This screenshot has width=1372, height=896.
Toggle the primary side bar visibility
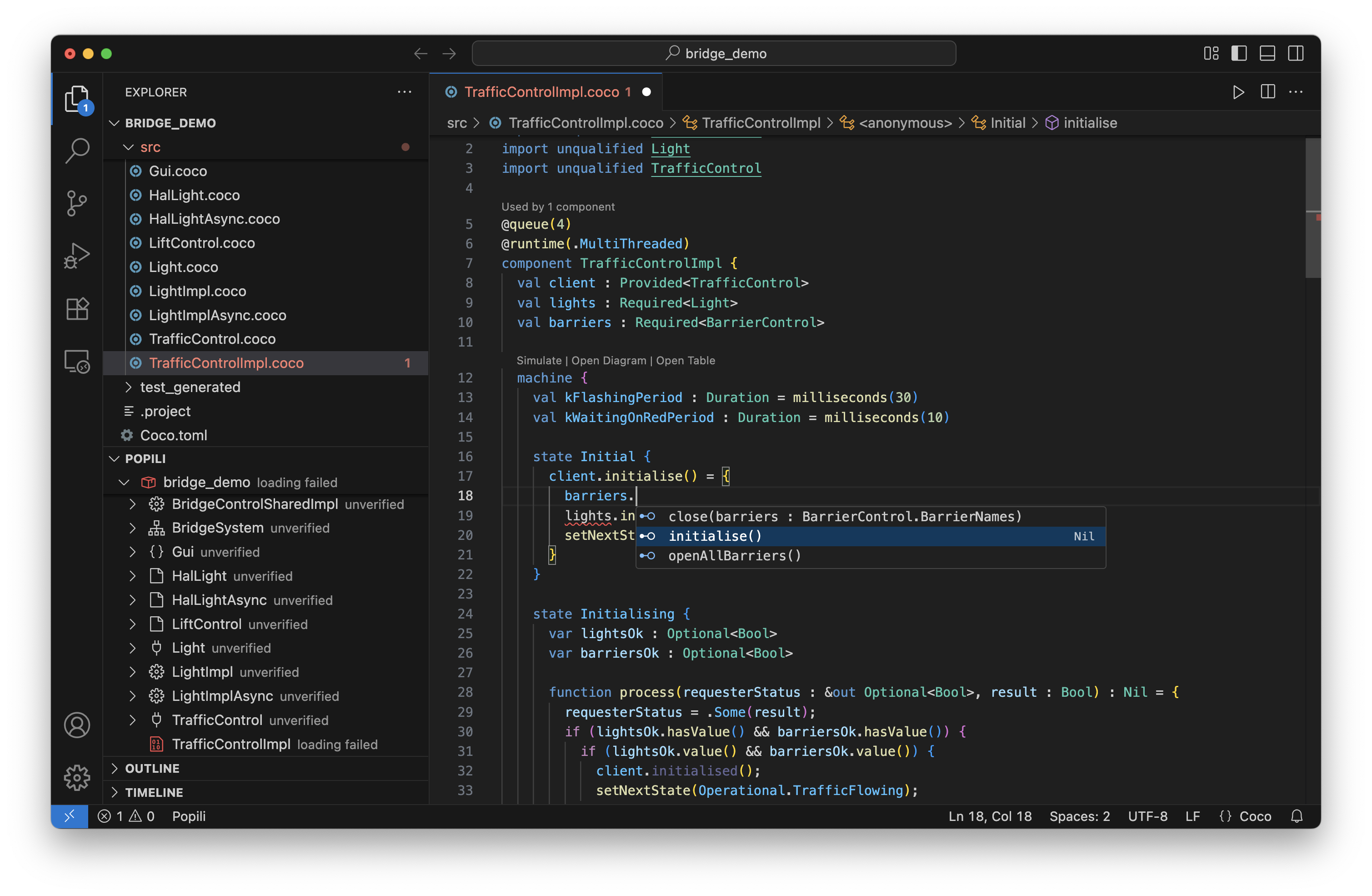click(1239, 54)
